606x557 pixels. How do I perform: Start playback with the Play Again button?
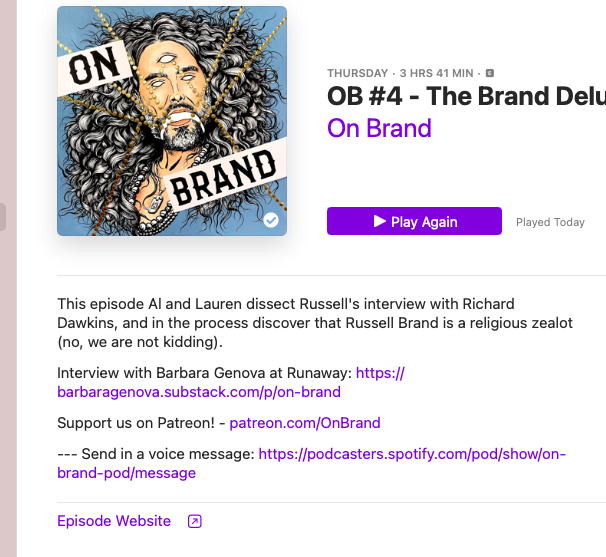(x=414, y=221)
